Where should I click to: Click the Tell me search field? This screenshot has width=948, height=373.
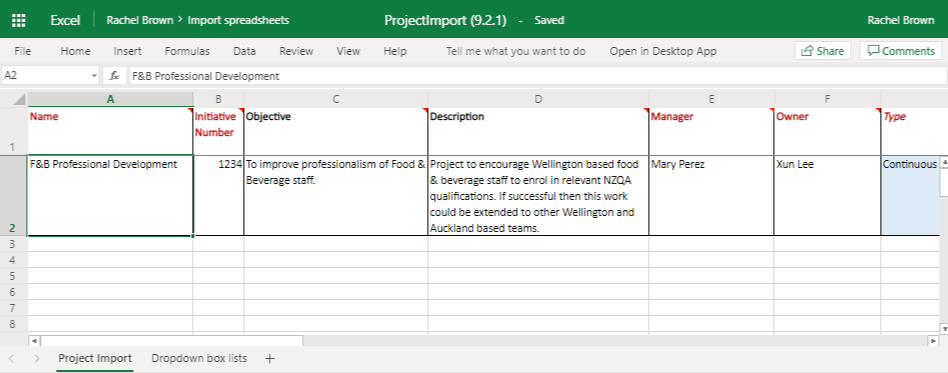516,51
